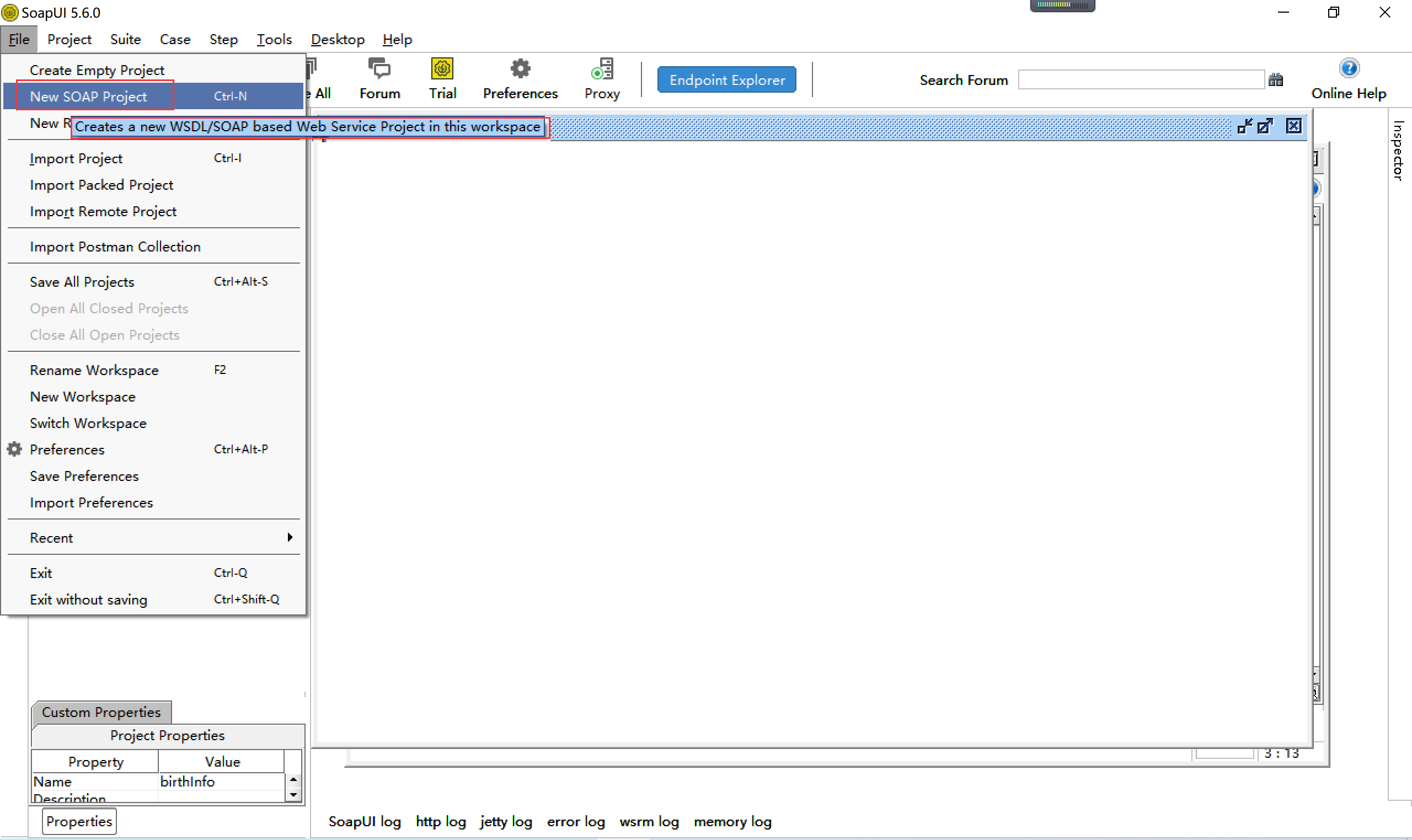This screenshot has width=1412, height=840.
Task: Select Save Preferences
Action: (153, 476)
